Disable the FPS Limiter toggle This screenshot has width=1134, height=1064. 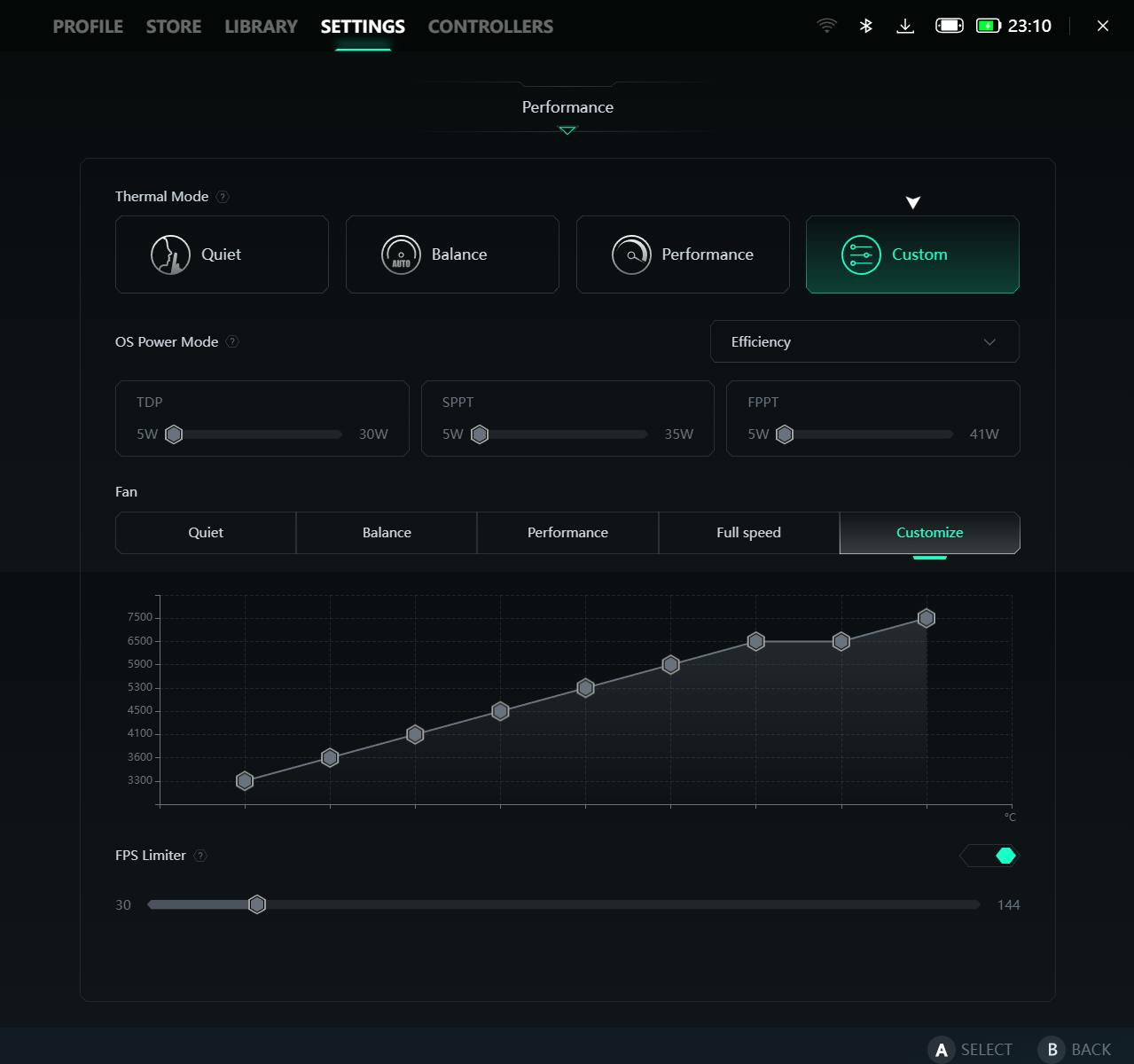click(x=990, y=856)
